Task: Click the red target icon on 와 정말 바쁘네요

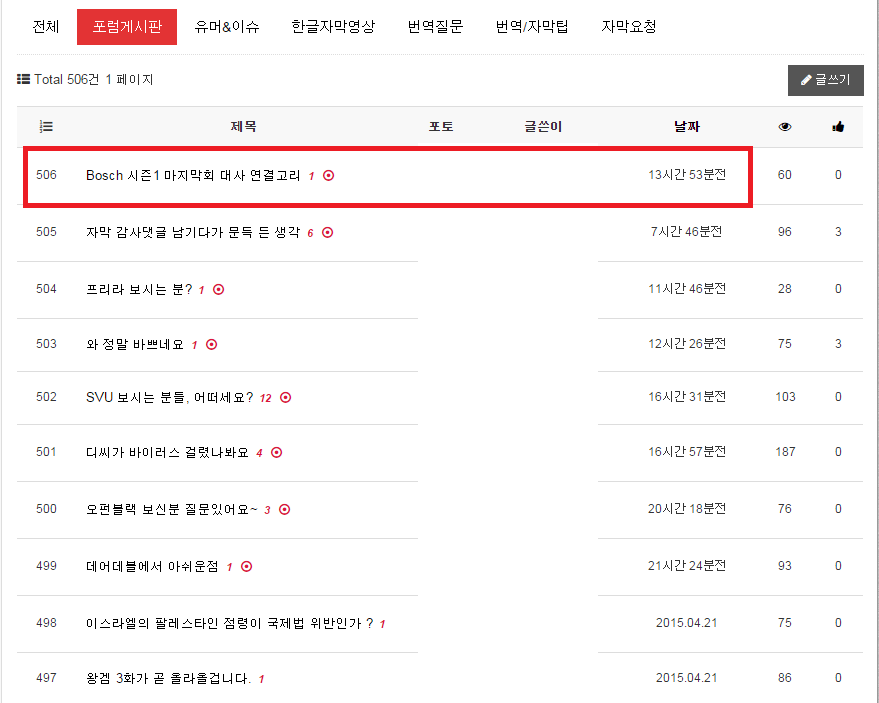Action: (211, 344)
